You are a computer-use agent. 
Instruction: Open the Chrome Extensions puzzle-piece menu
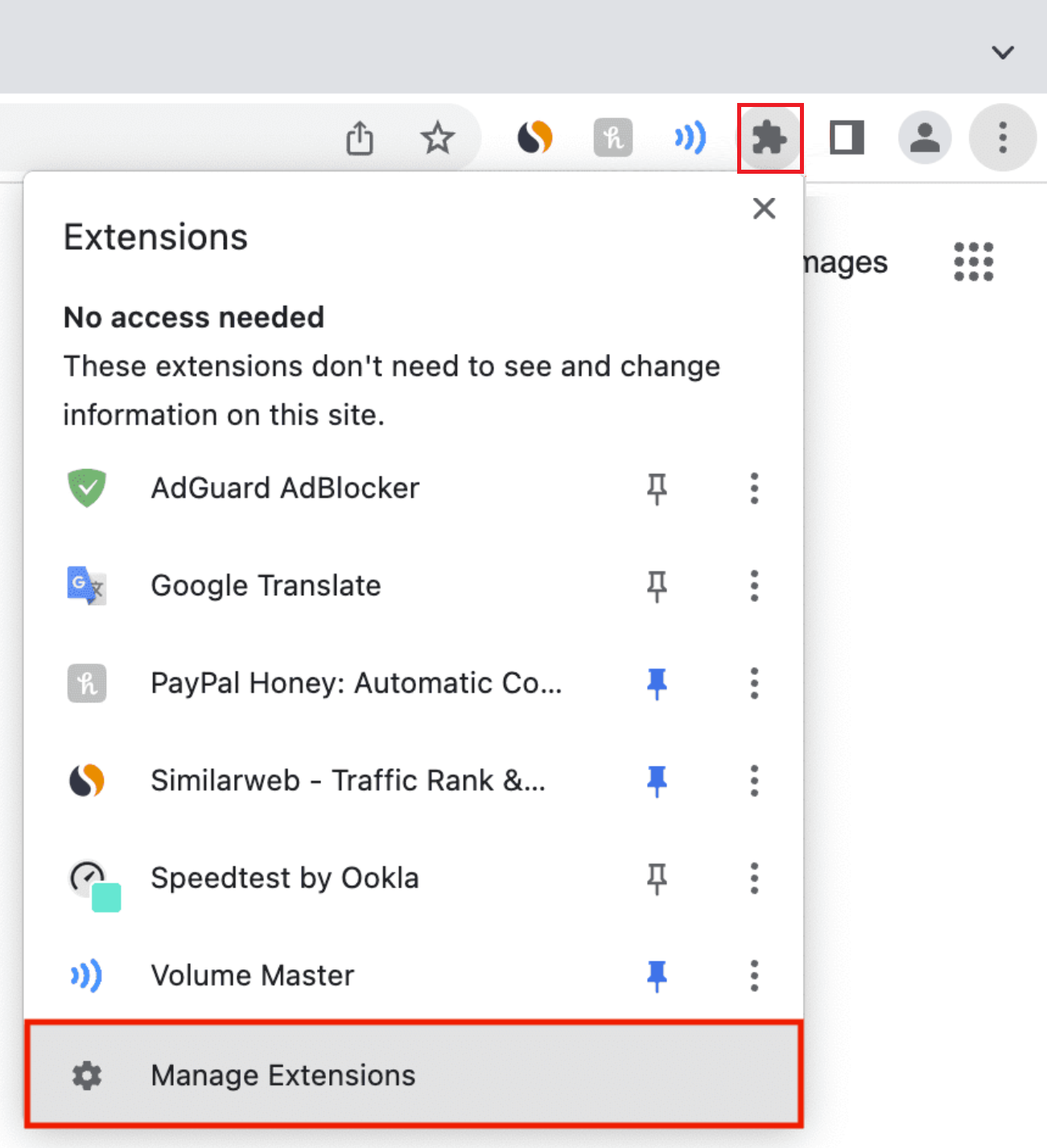point(770,138)
